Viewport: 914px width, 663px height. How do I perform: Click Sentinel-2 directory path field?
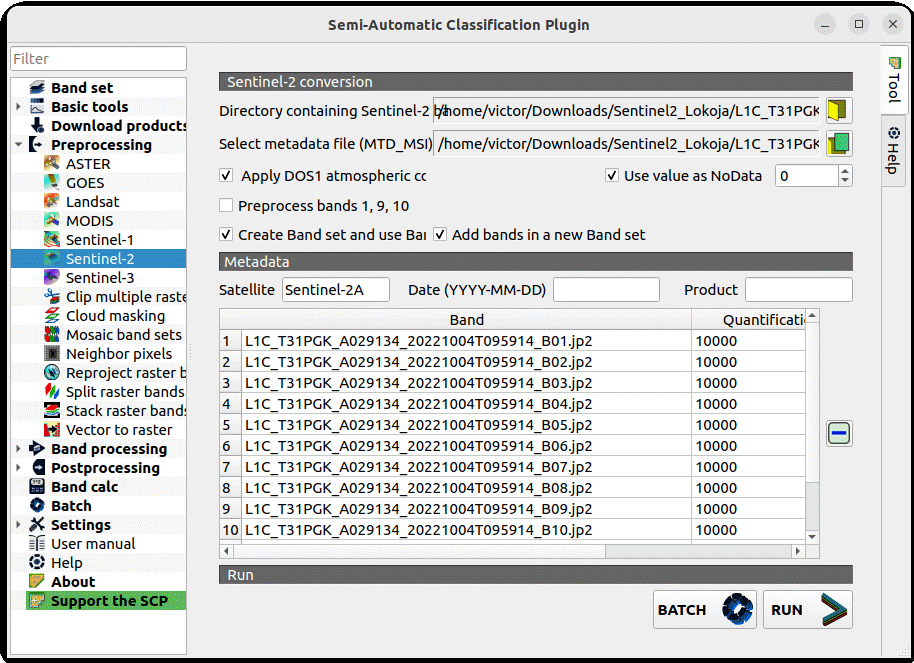click(x=627, y=110)
